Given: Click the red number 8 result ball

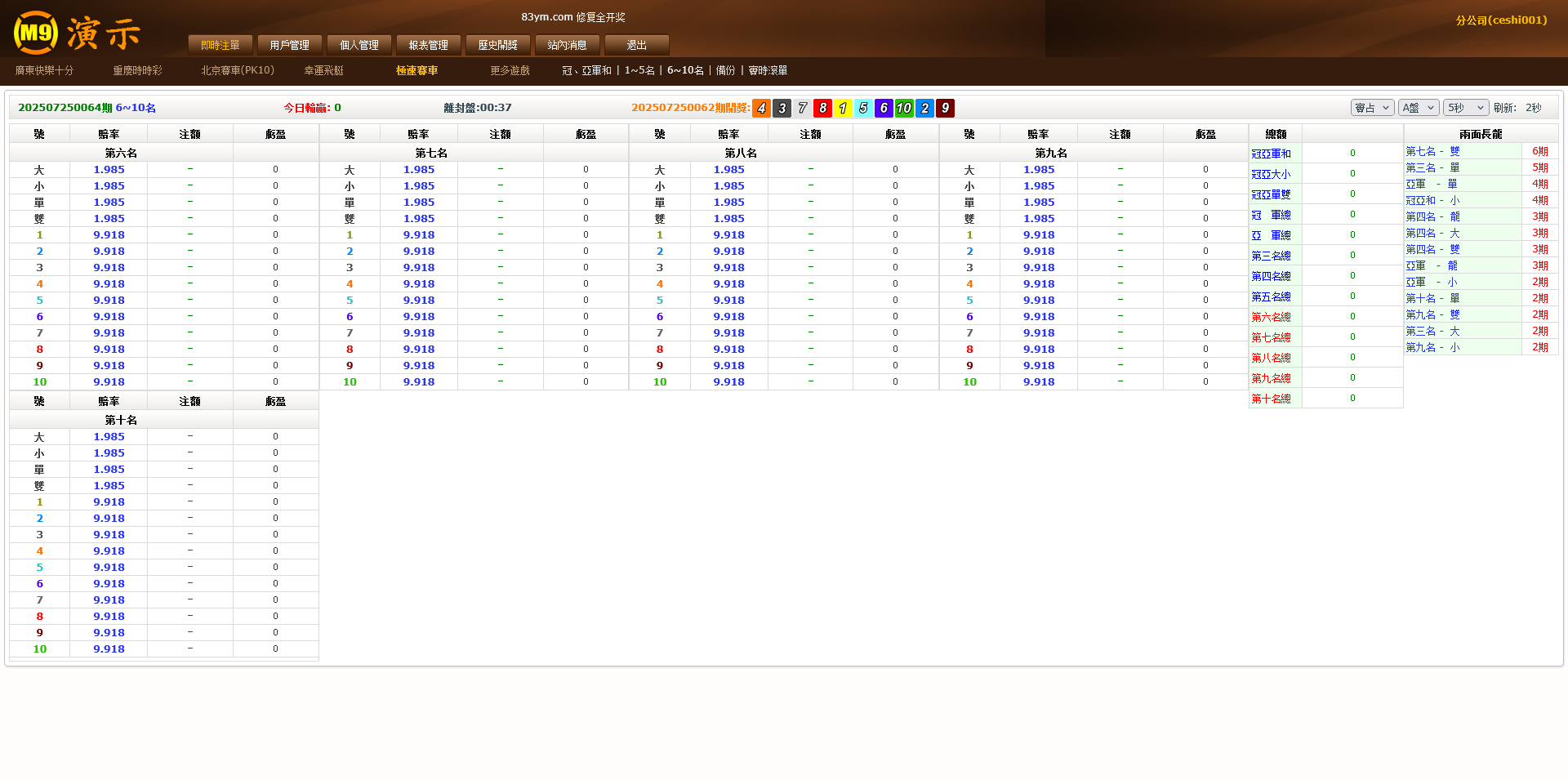Looking at the screenshot, I should (x=822, y=108).
